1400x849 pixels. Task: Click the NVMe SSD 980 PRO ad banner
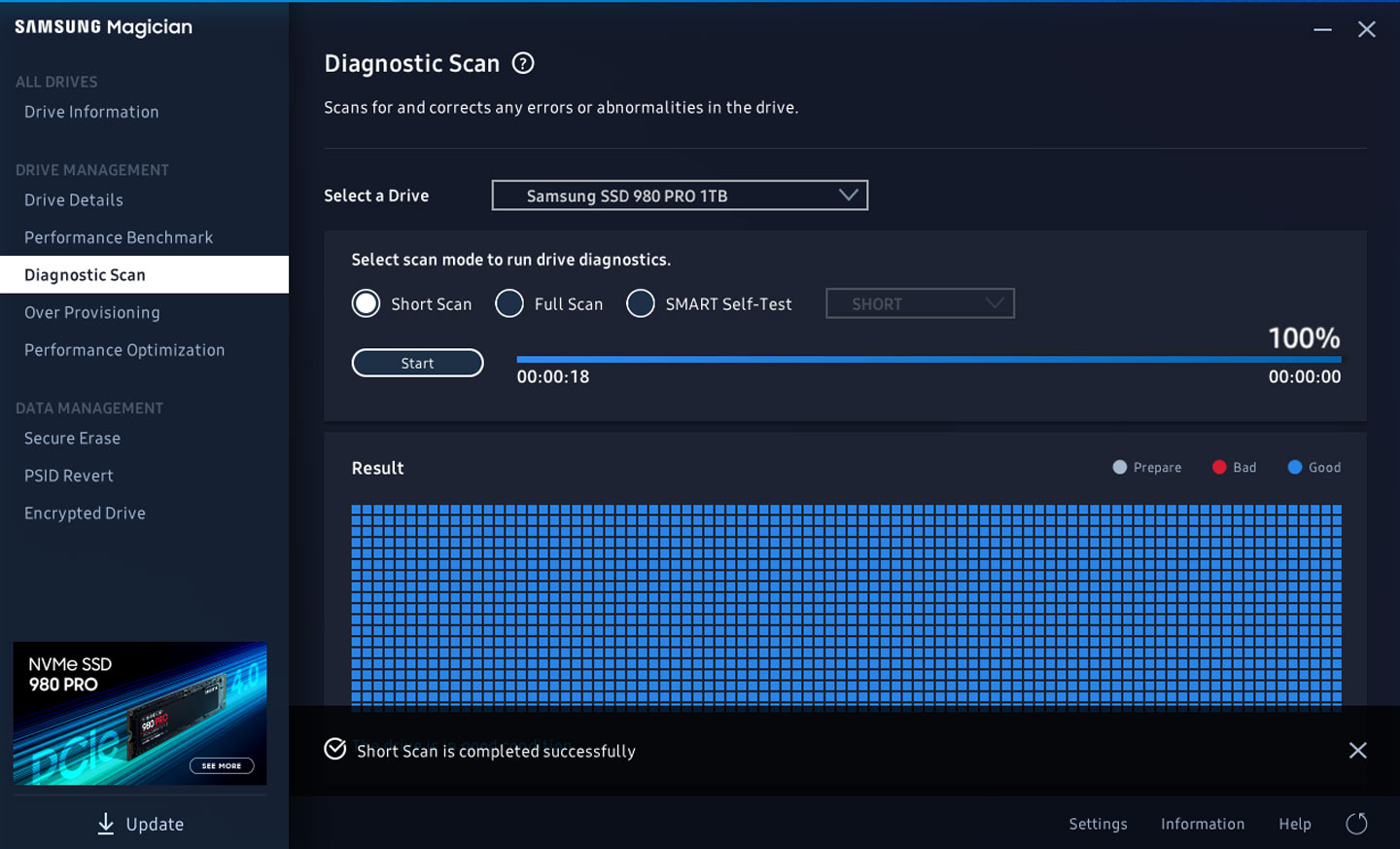pos(139,713)
